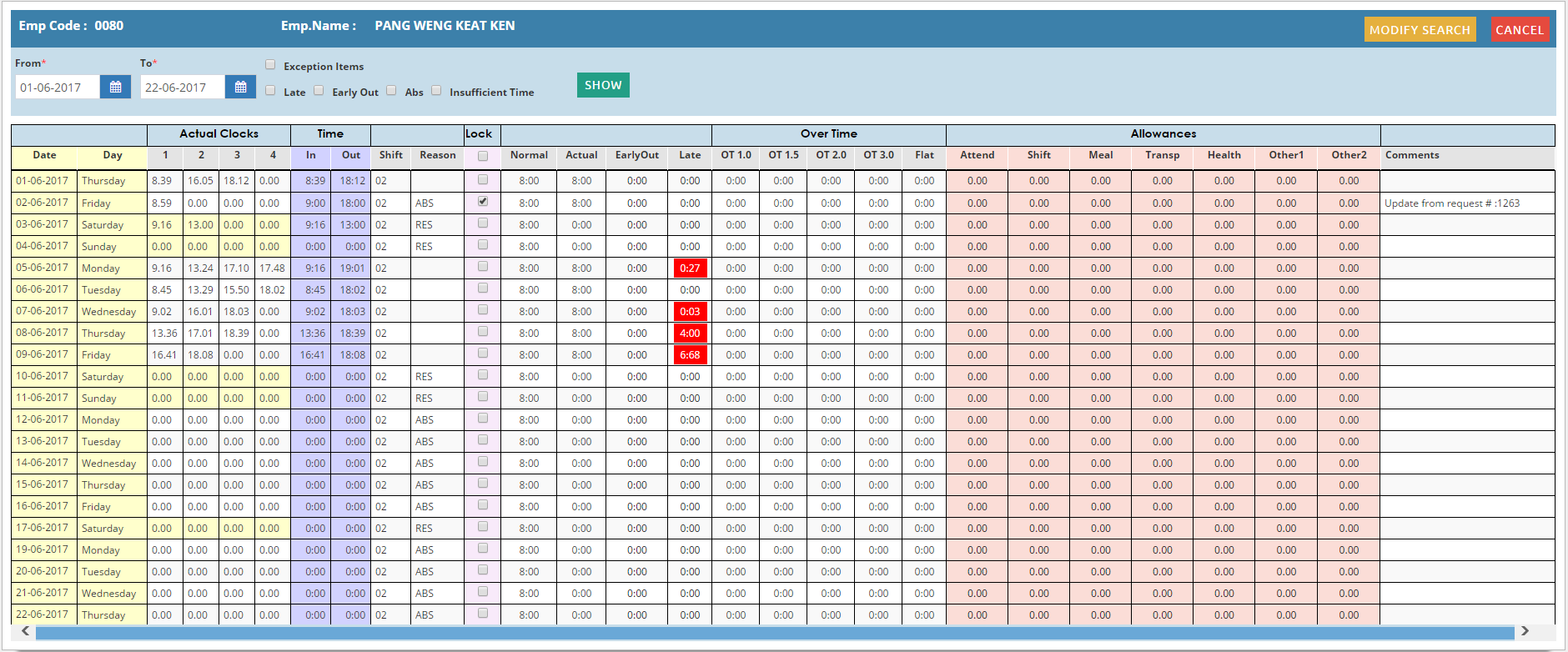The width and height of the screenshot is (1568, 652).
Task: Tick the Late filter checkbox
Action: click(x=270, y=91)
